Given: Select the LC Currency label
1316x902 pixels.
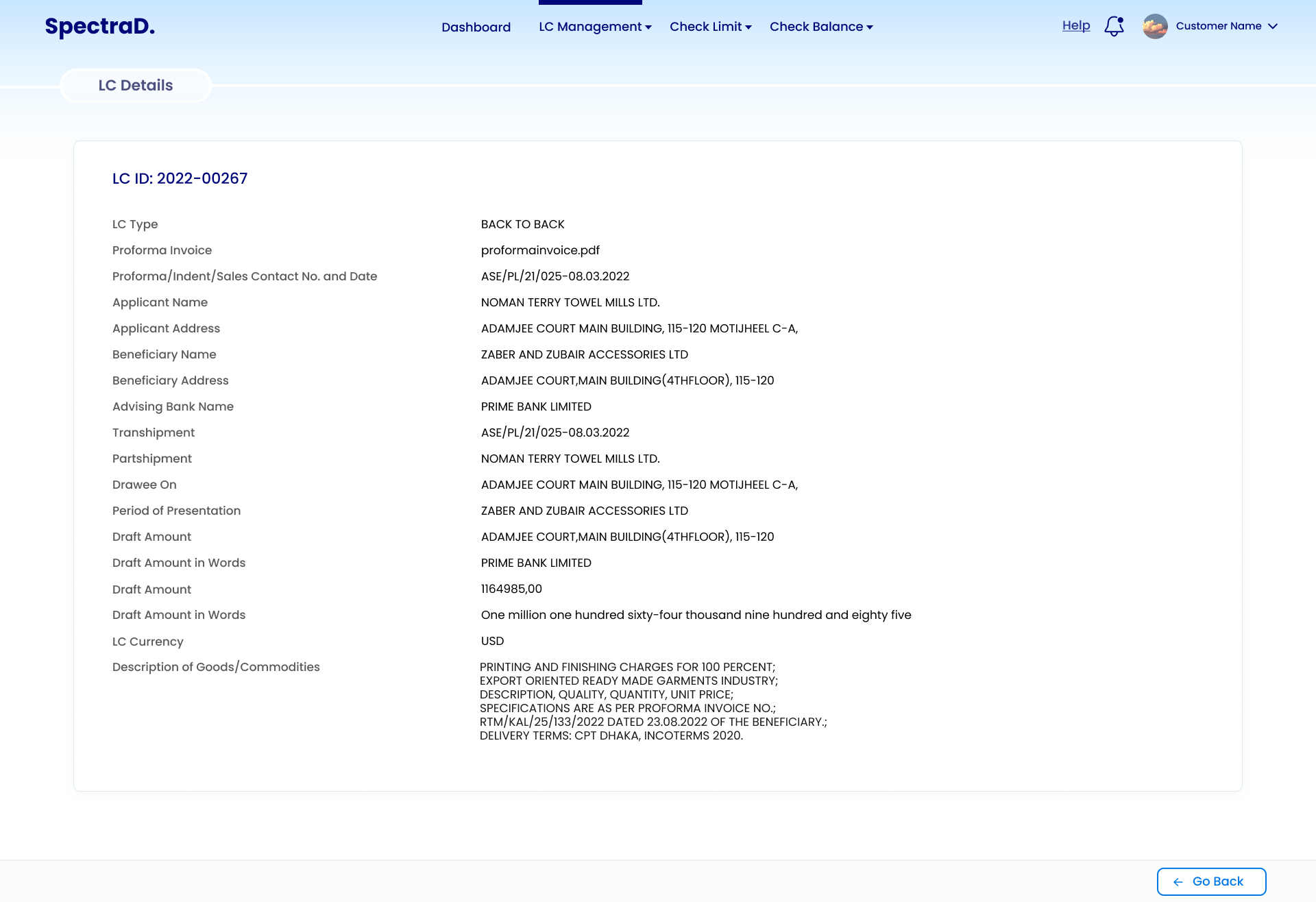Looking at the screenshot, I should click(x=147, y=642).
